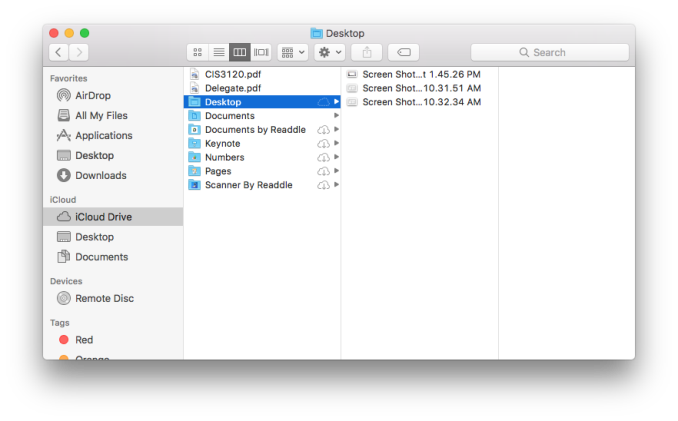Switch to icon view
Image resolution: width=678 pixels, height=421 pixels.
(198, 52)
